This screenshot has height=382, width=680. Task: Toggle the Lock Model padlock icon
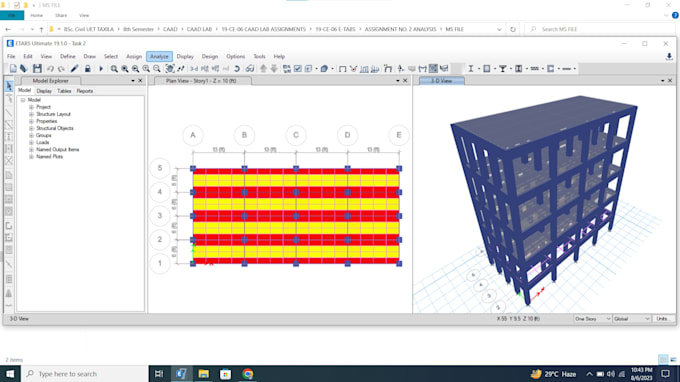click(88, 69)
